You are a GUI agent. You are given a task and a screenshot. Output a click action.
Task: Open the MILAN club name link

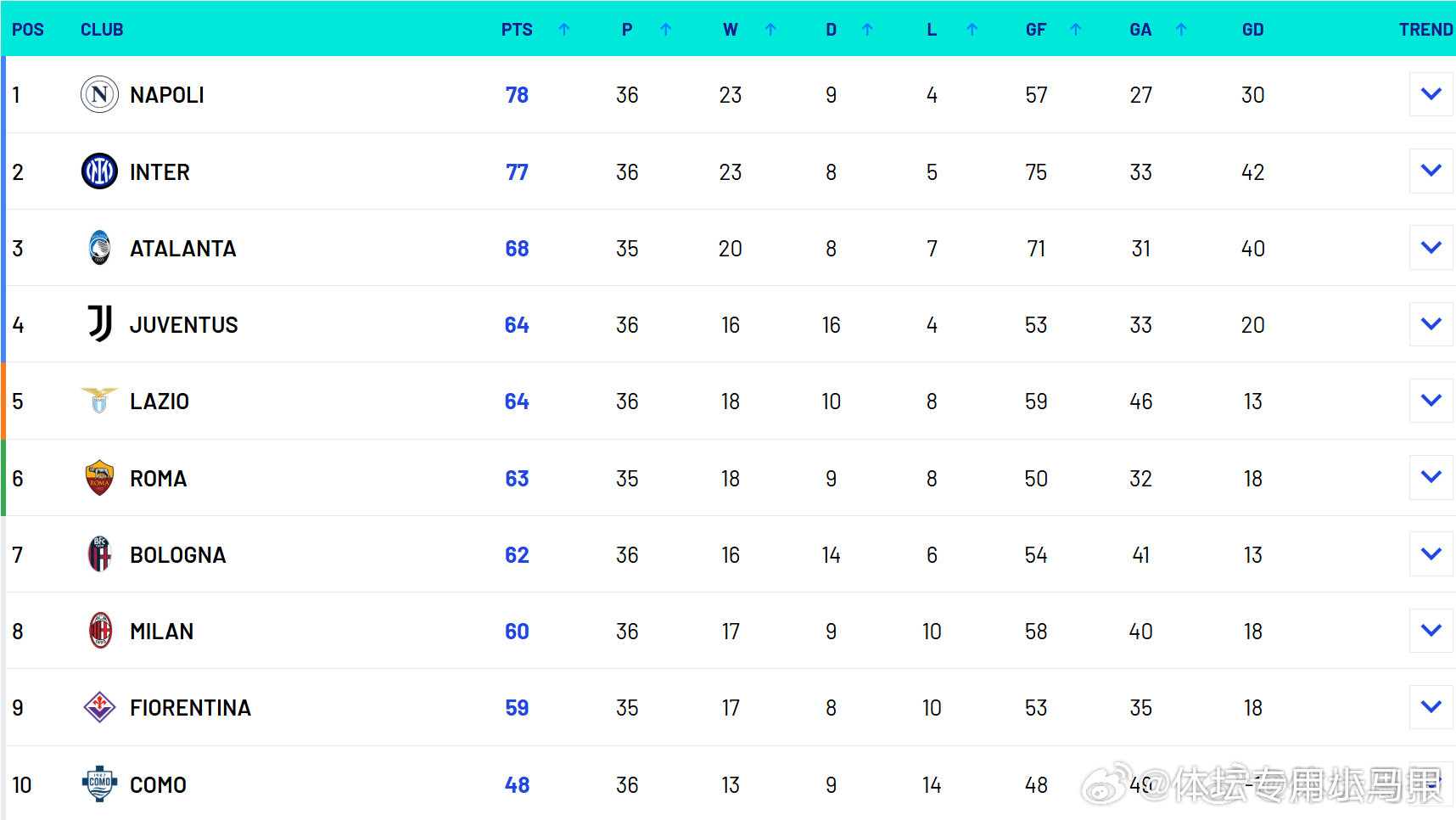click(x=161, y=632)
